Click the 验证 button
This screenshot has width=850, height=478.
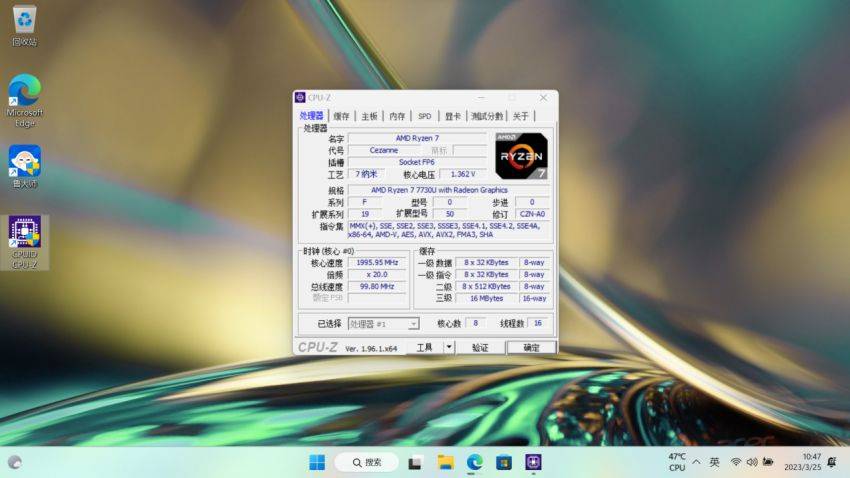coord(480,347)
